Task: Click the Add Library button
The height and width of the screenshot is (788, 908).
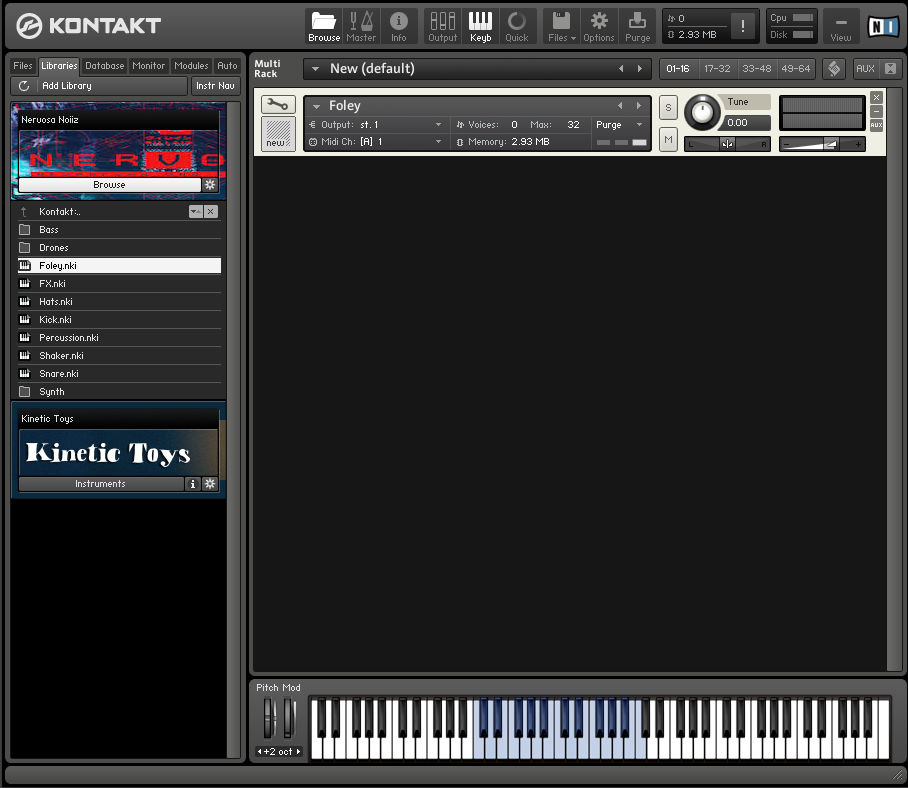Action: point(99,86)
